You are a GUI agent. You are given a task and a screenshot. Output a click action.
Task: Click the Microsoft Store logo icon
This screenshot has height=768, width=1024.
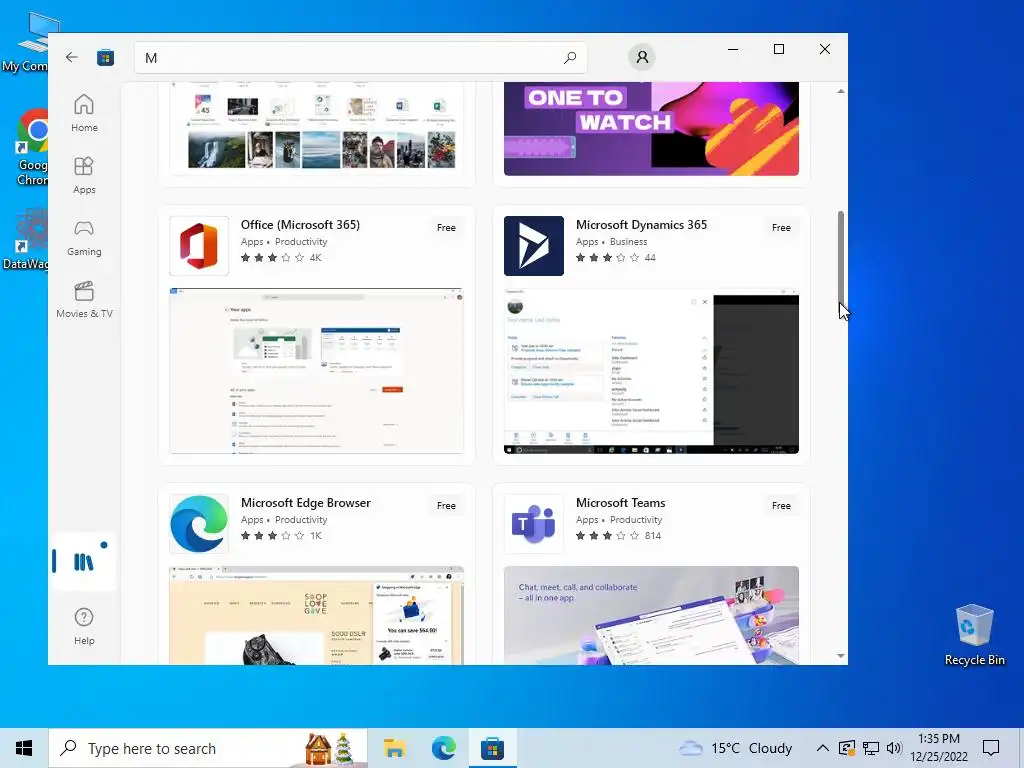coord(105,57)
